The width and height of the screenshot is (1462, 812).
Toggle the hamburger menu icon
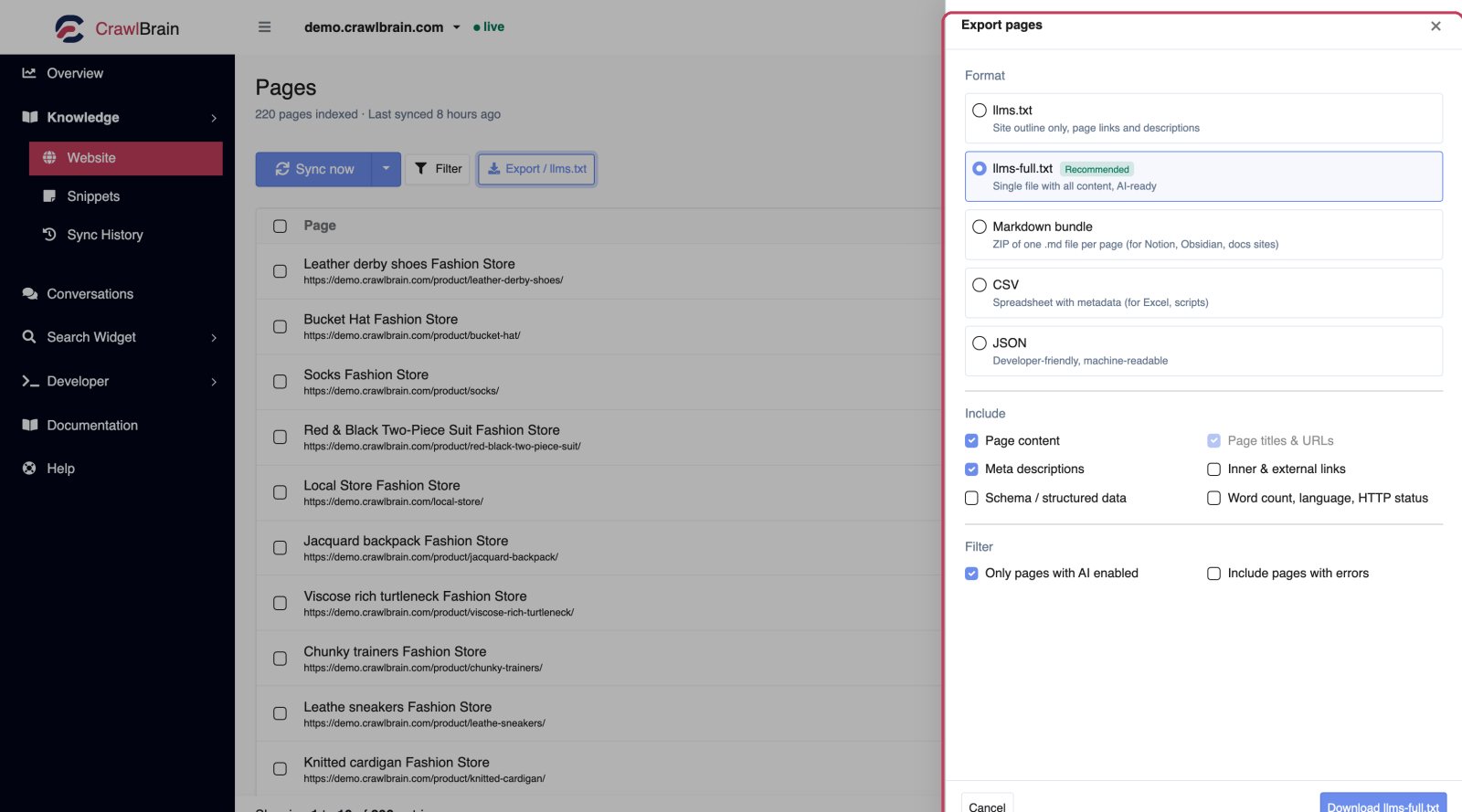[x=264, y=27]
